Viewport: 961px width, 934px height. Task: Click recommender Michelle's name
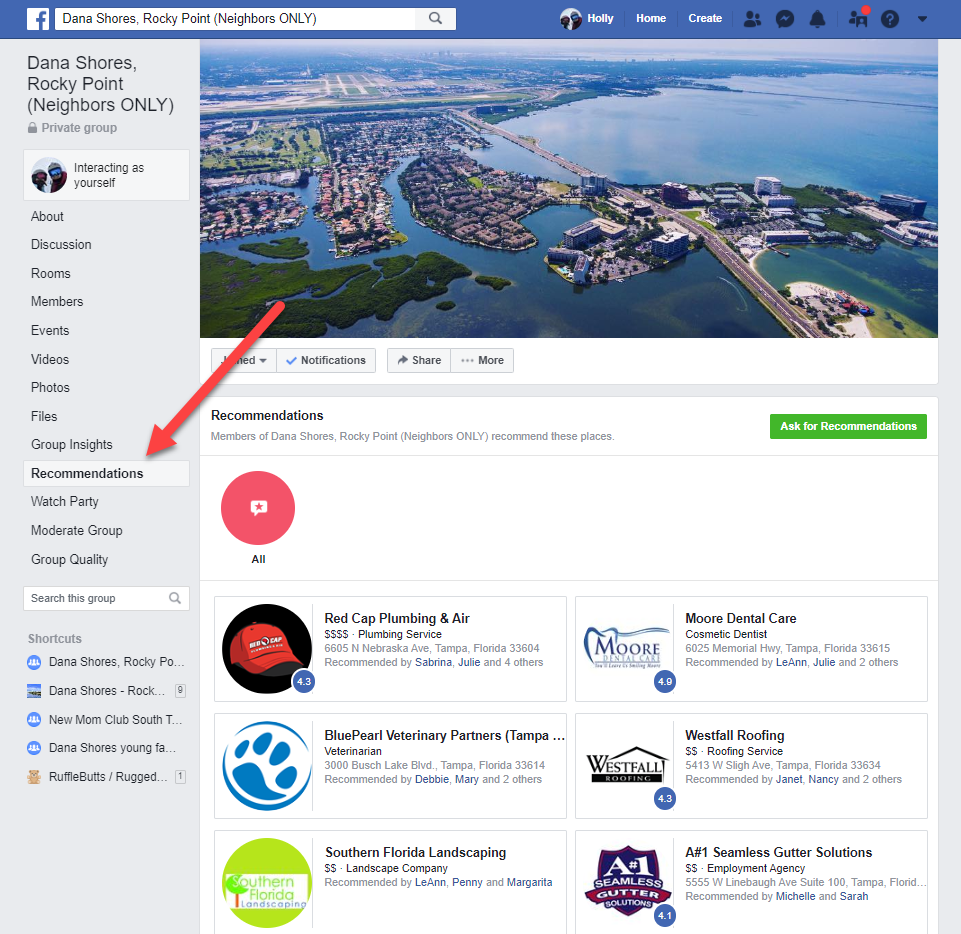[796, 897]
